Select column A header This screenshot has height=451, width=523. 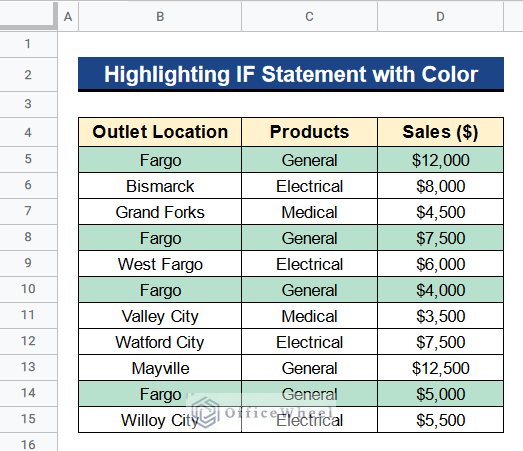68,17
